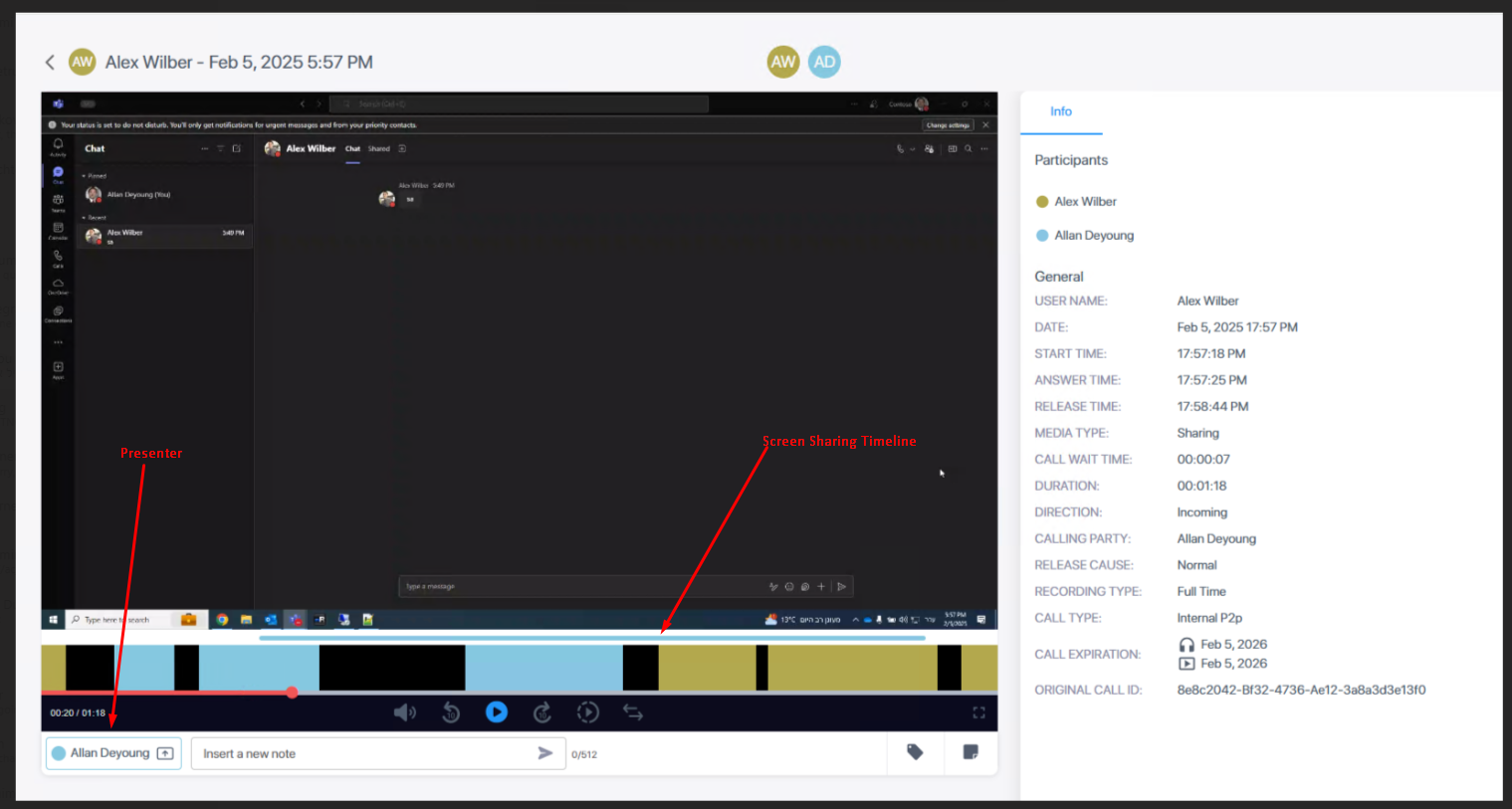Click the AD participant avatar at top

(824, 62)
